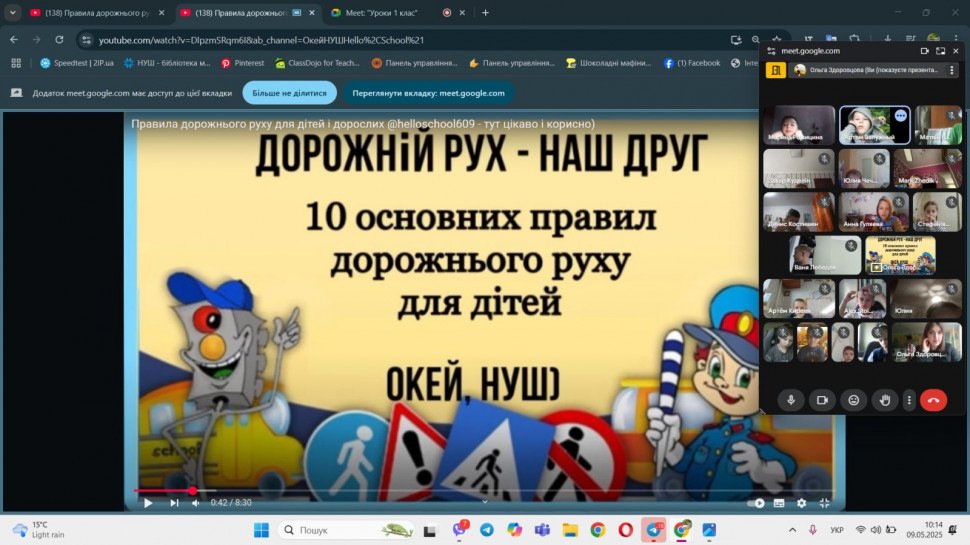Exit fullscreen in the YouTube player

coord(825,503)
